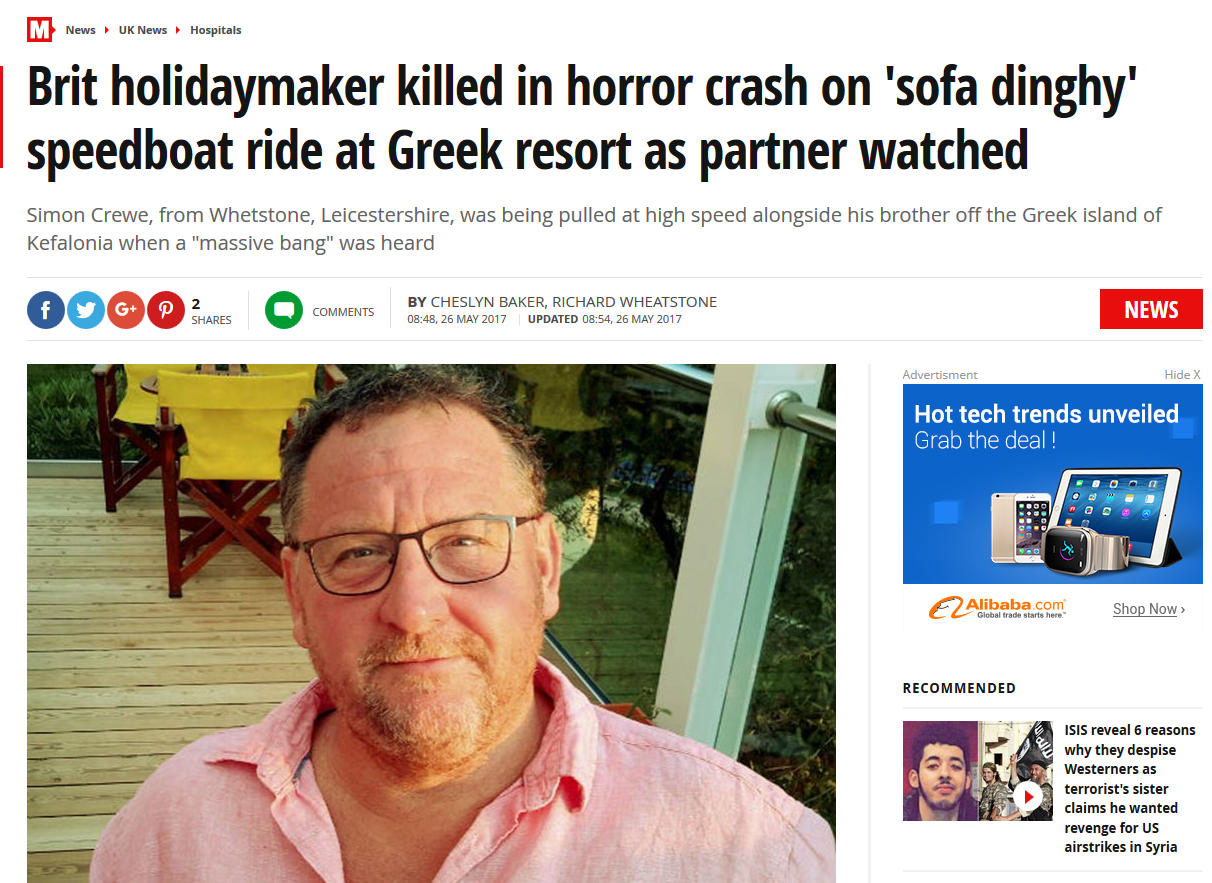This screenshot has width=1212, height=883.
Task: Click the Alibaba.com logo in advert
Action: (x=997, y=607)
